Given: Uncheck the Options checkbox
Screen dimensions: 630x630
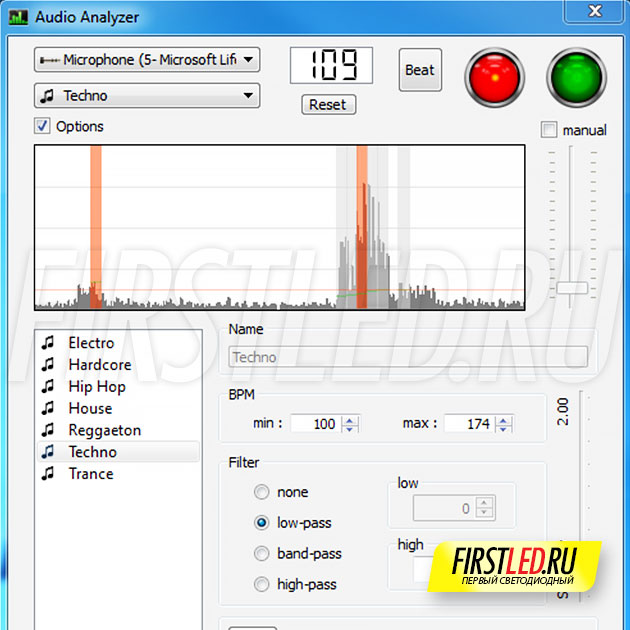Looking at the screenshot, I should pos(42,126).
